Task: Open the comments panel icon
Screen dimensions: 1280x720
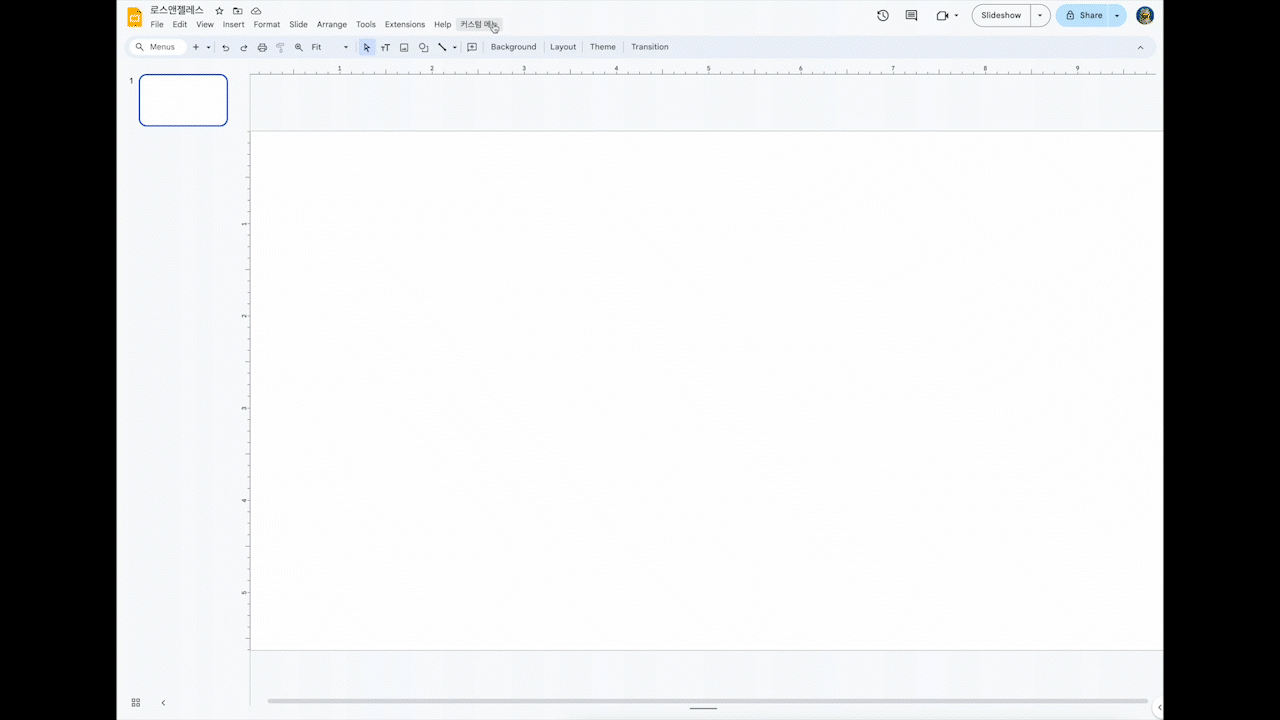Action: [x=911, y=15]
